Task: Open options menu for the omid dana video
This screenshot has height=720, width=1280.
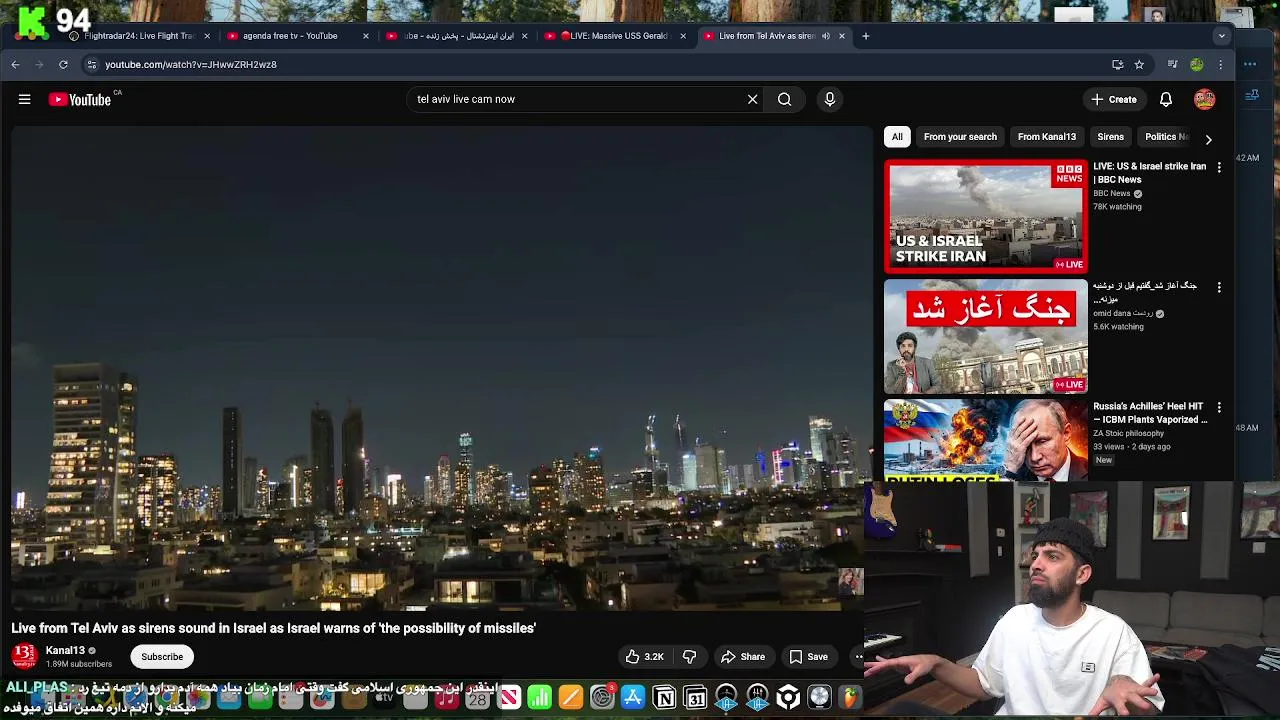Action: point(1219,287)
